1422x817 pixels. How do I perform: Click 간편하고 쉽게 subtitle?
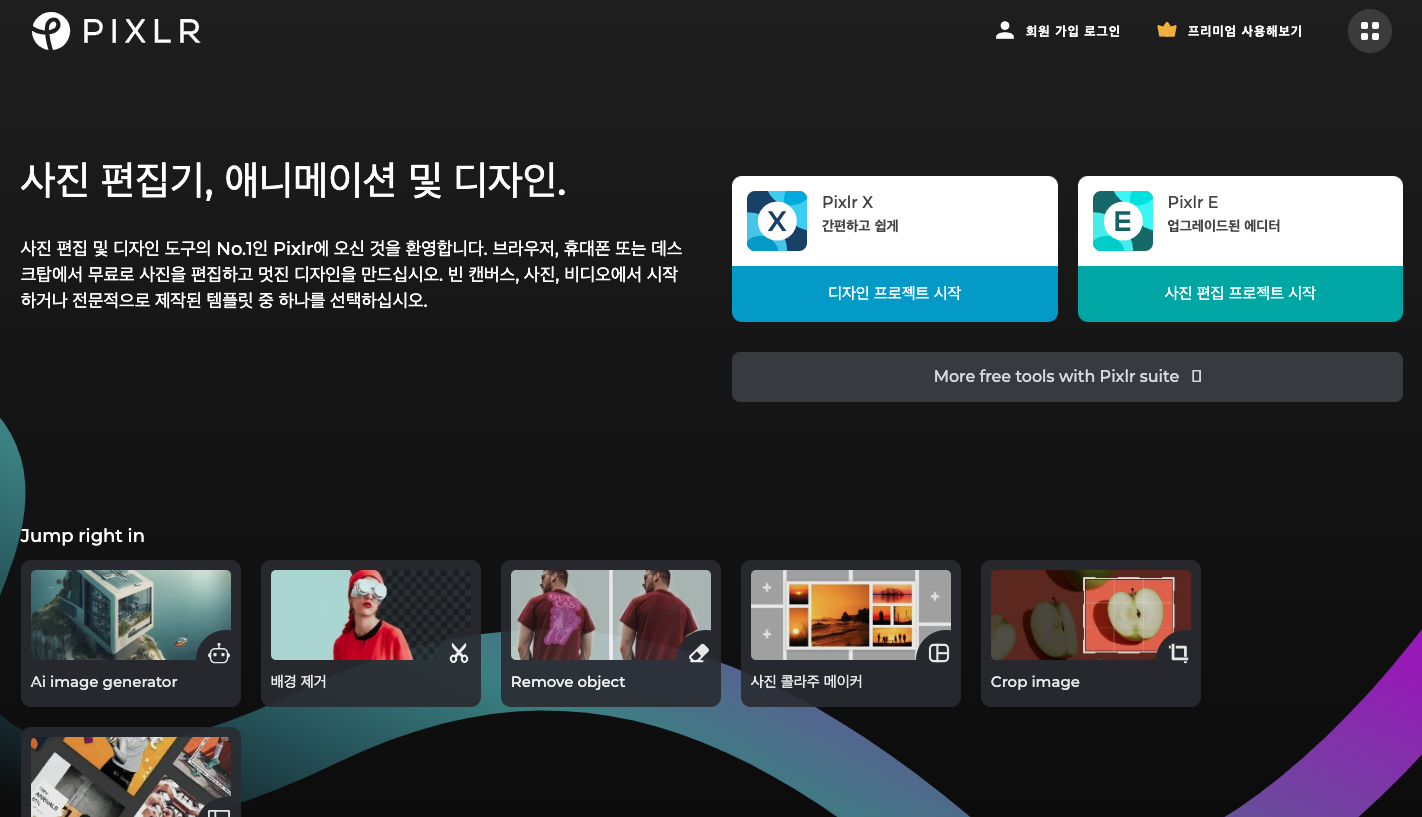860,226
